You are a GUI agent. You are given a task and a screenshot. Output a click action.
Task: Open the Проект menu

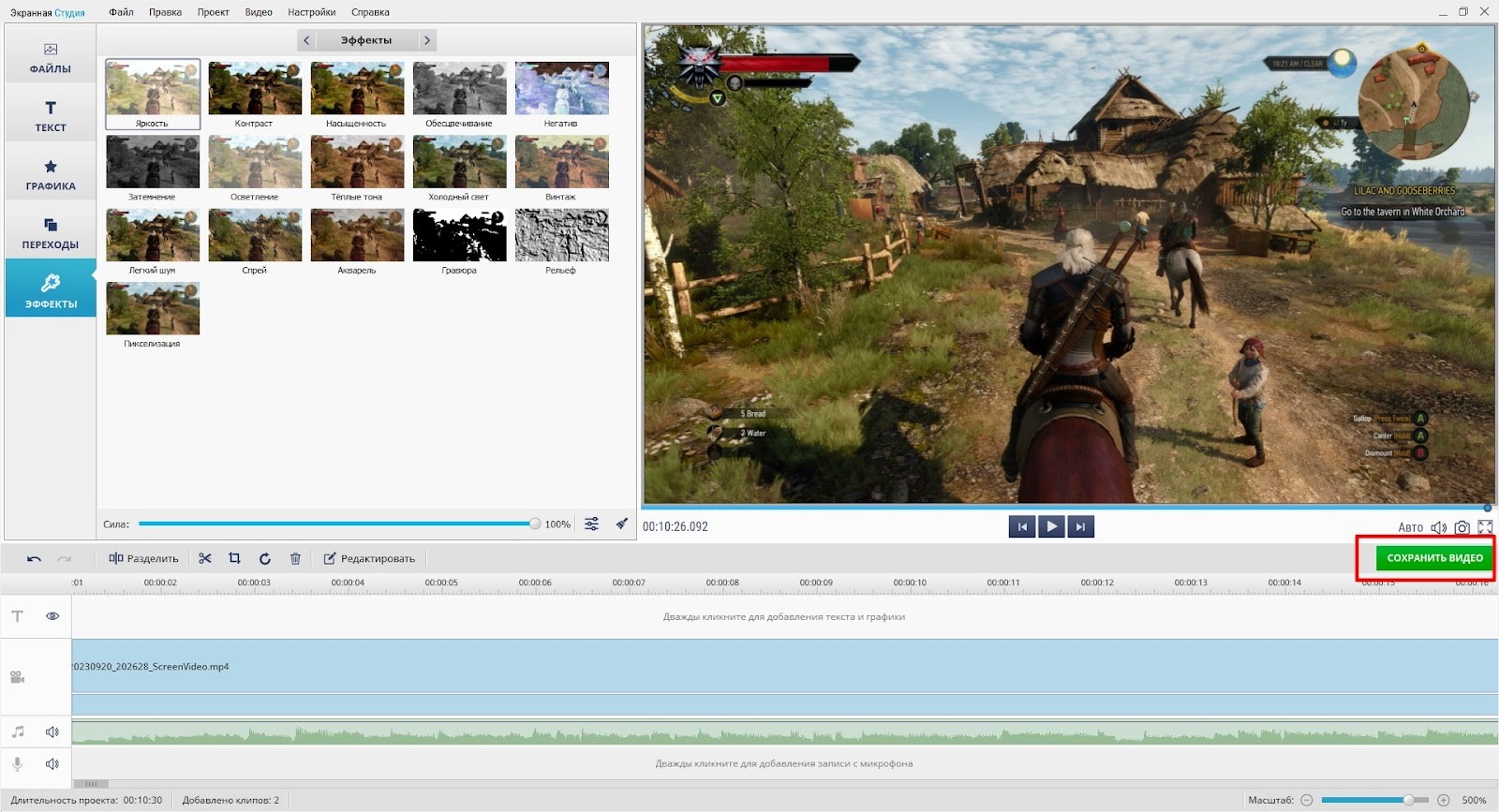tap(213, 12)
